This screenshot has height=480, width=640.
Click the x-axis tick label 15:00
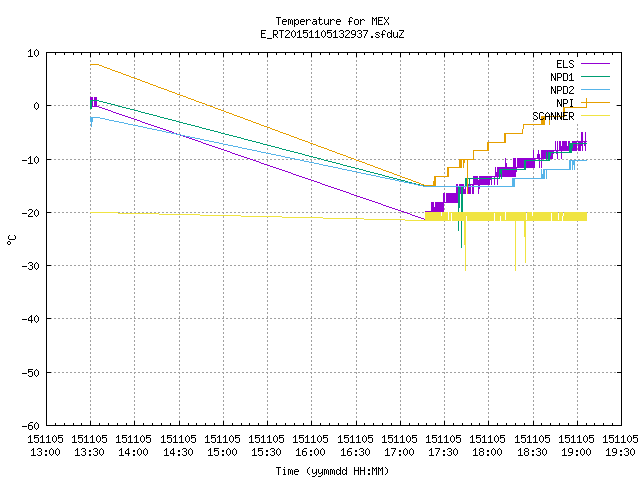tap(222, 452)
